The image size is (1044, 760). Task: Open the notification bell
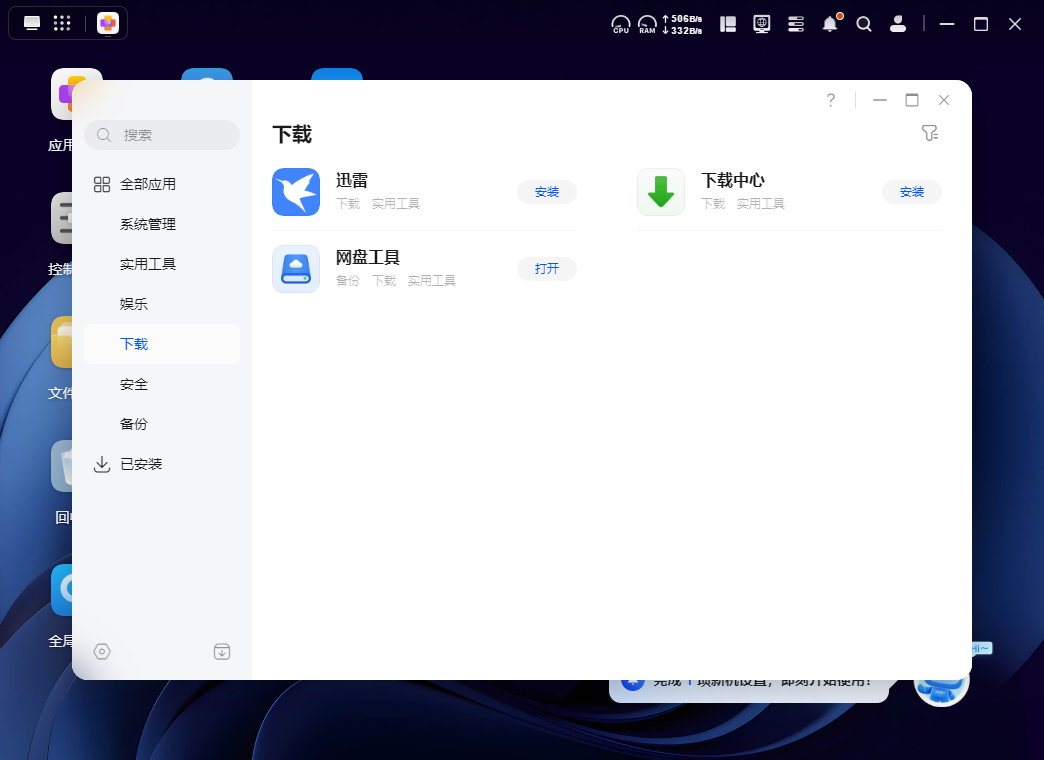830,24
